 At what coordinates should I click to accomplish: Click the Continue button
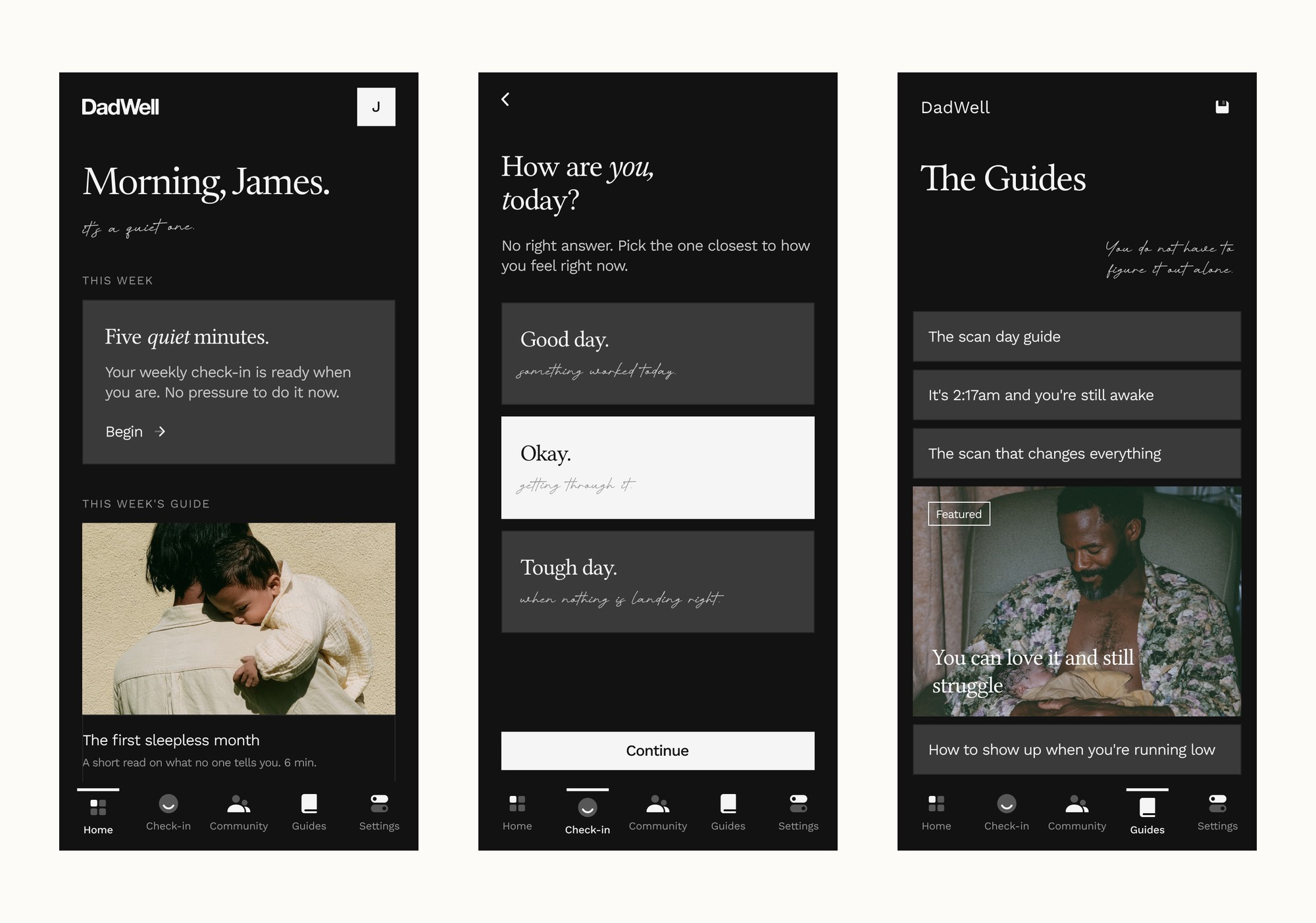[x=658, y=751]
